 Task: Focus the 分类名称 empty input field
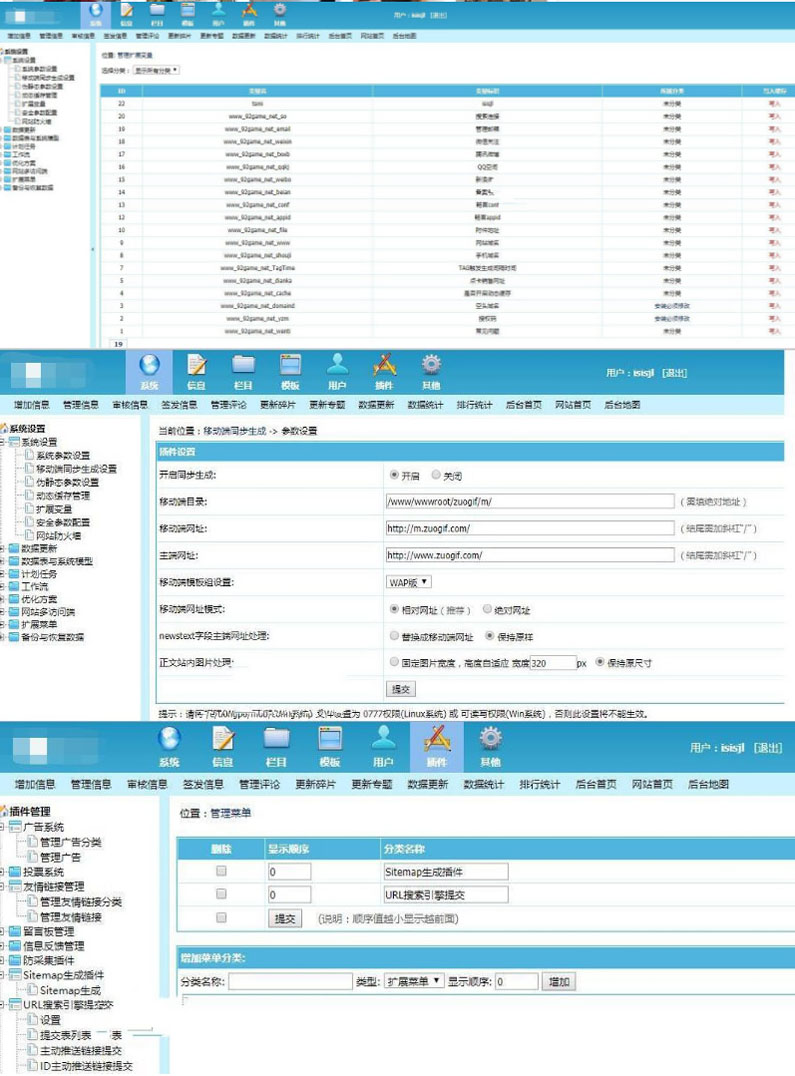[x=290, y=981]
